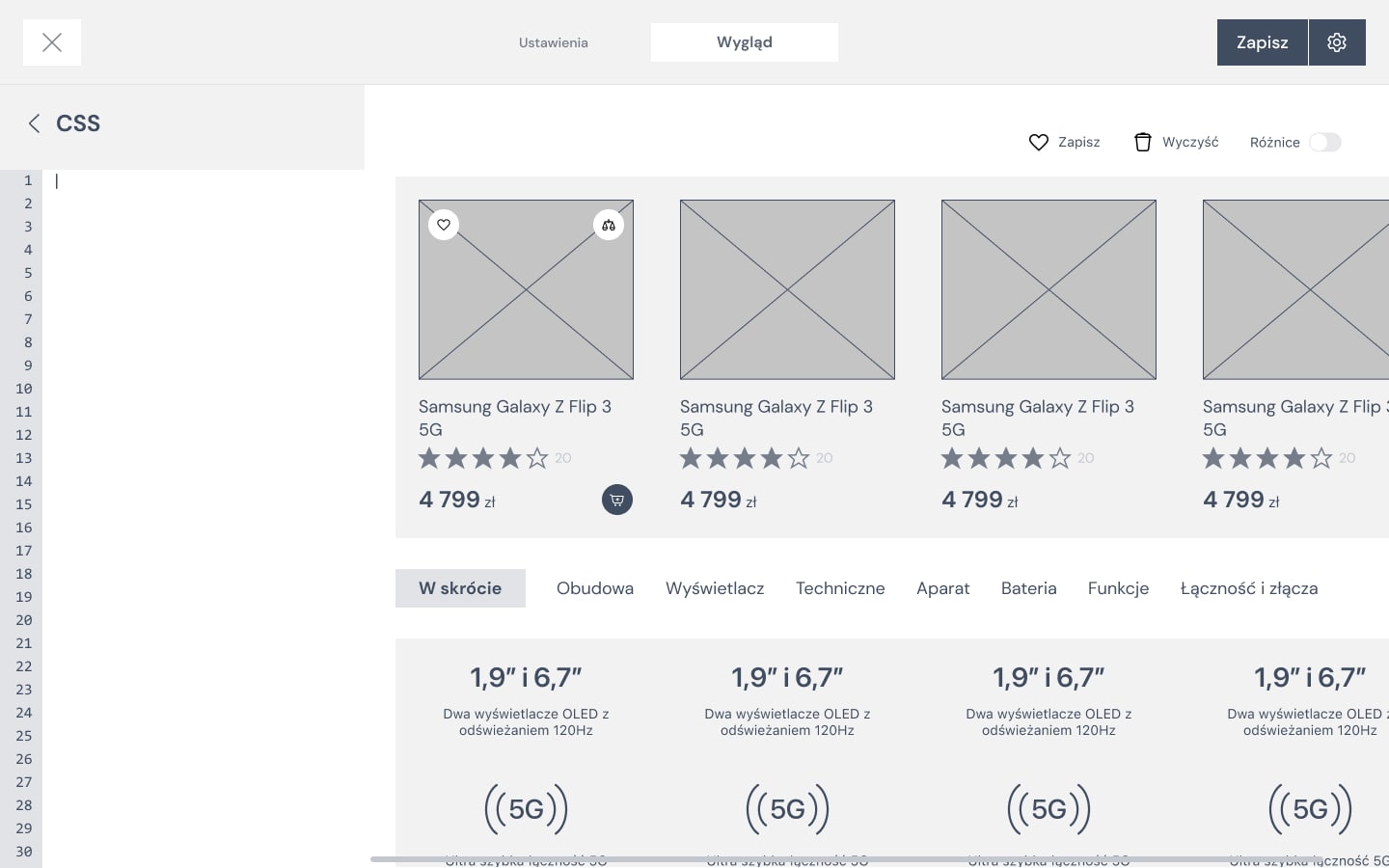Toggle the Różnice switch
The image size is (1389, 868).
[x=1324, y=143]
